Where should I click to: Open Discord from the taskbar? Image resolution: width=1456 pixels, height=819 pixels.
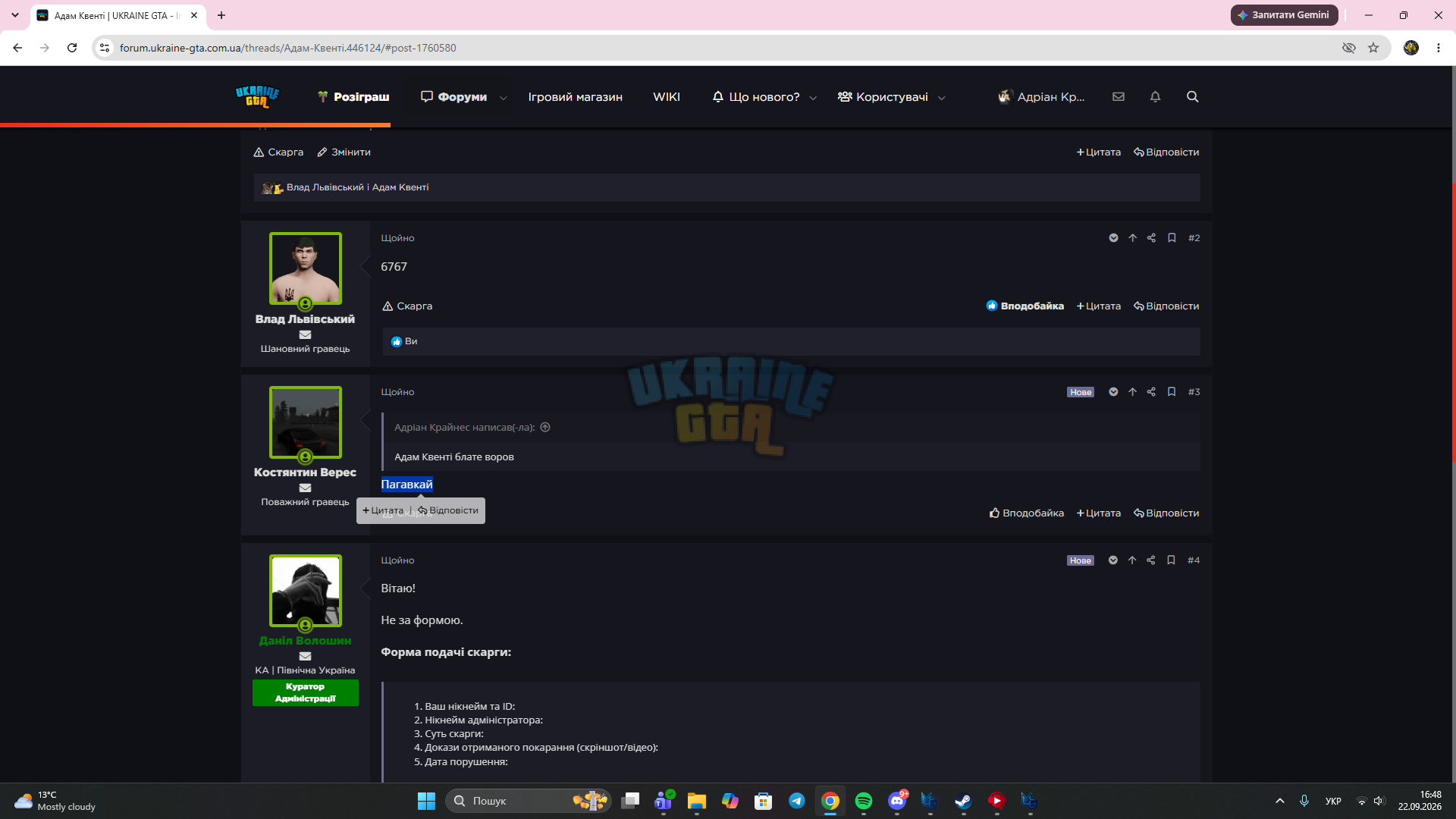[x=897, y=801]
